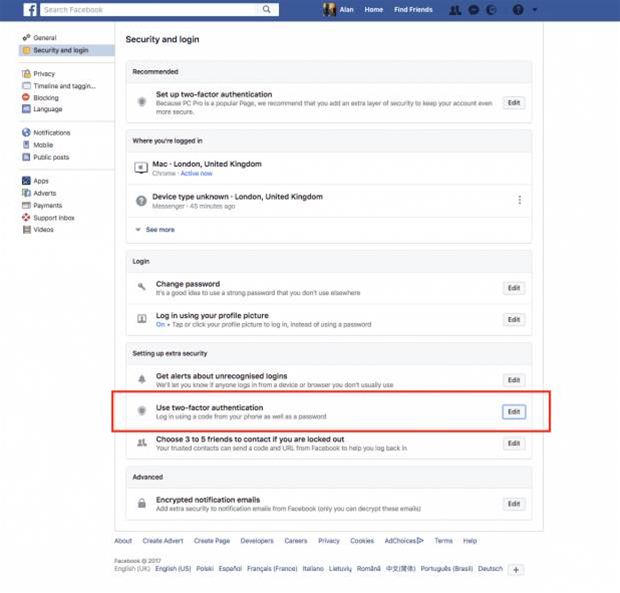Viewport: 620px width, 593px height.
Task: Expand See more logged-in devices
Action: (159, 230)
